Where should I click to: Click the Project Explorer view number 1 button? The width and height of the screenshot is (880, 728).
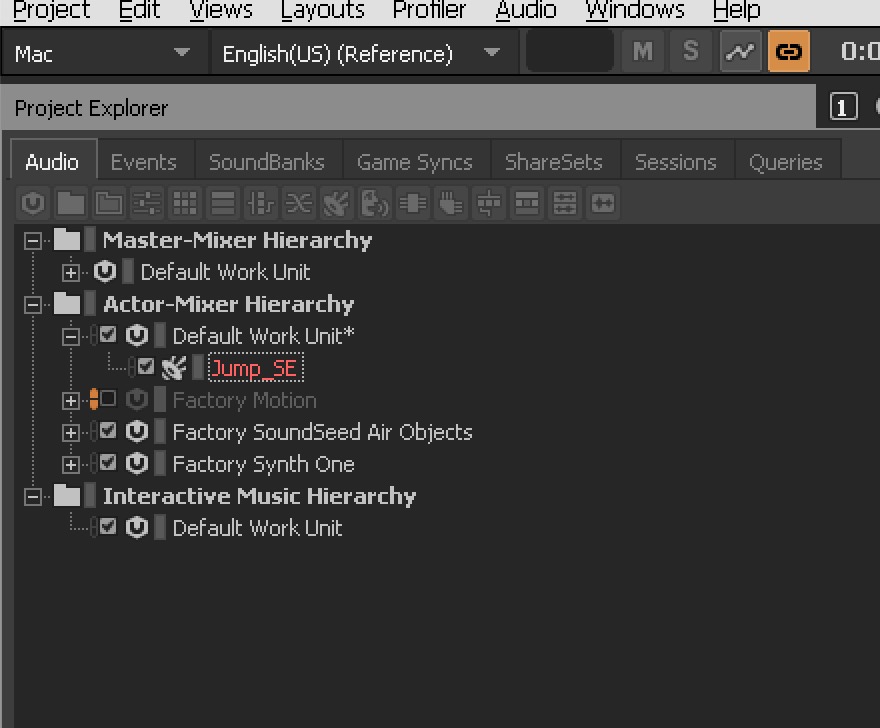[x=844, y=107]
